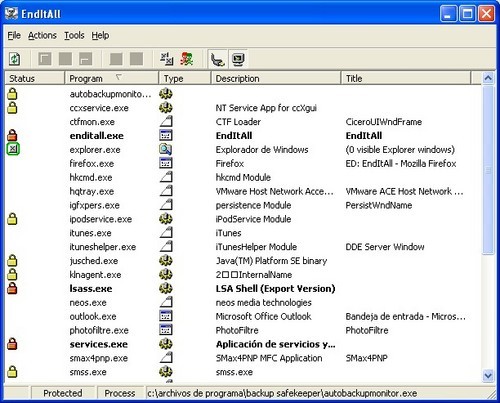Click the window type icon of enditall.exe
Screen dimensions: 500x403
pyautogui.click(x=166, y=135)
